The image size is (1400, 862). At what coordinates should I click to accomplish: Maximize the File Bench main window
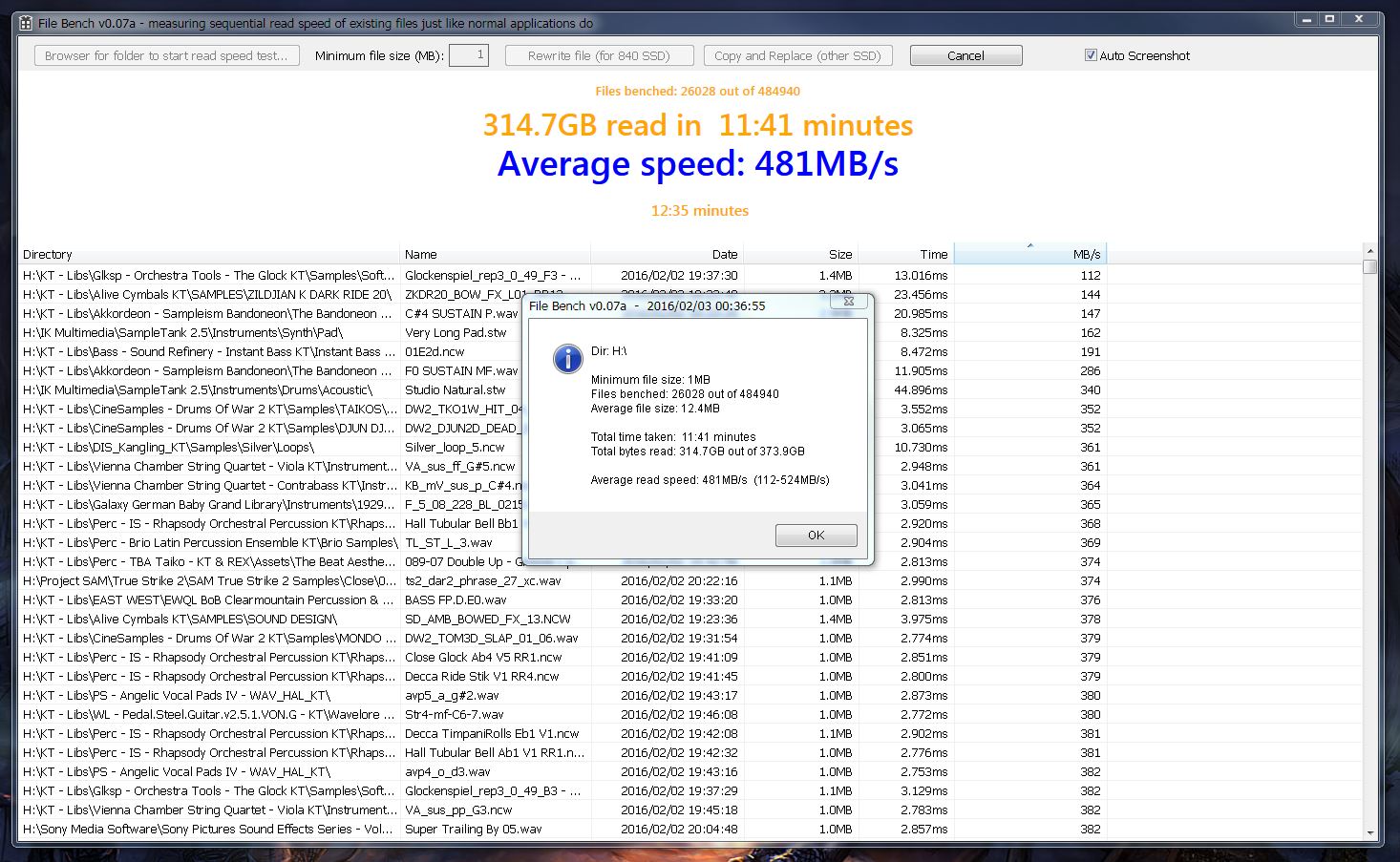[x=1328, y=19]
